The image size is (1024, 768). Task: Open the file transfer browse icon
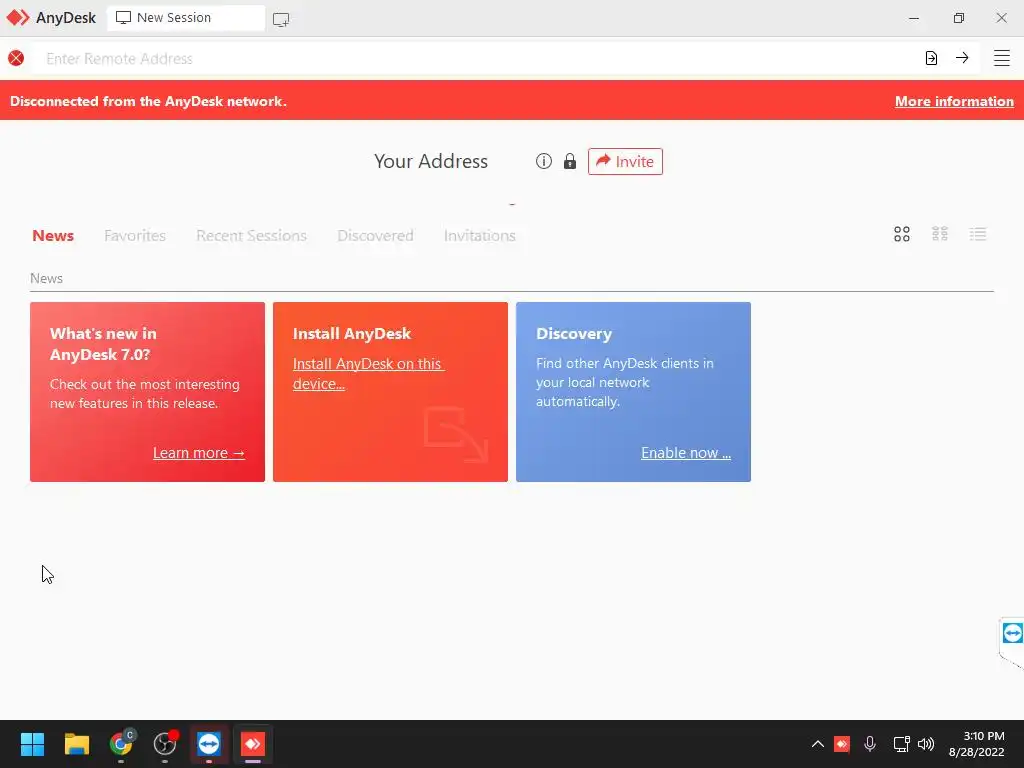[x=931, y=58]
